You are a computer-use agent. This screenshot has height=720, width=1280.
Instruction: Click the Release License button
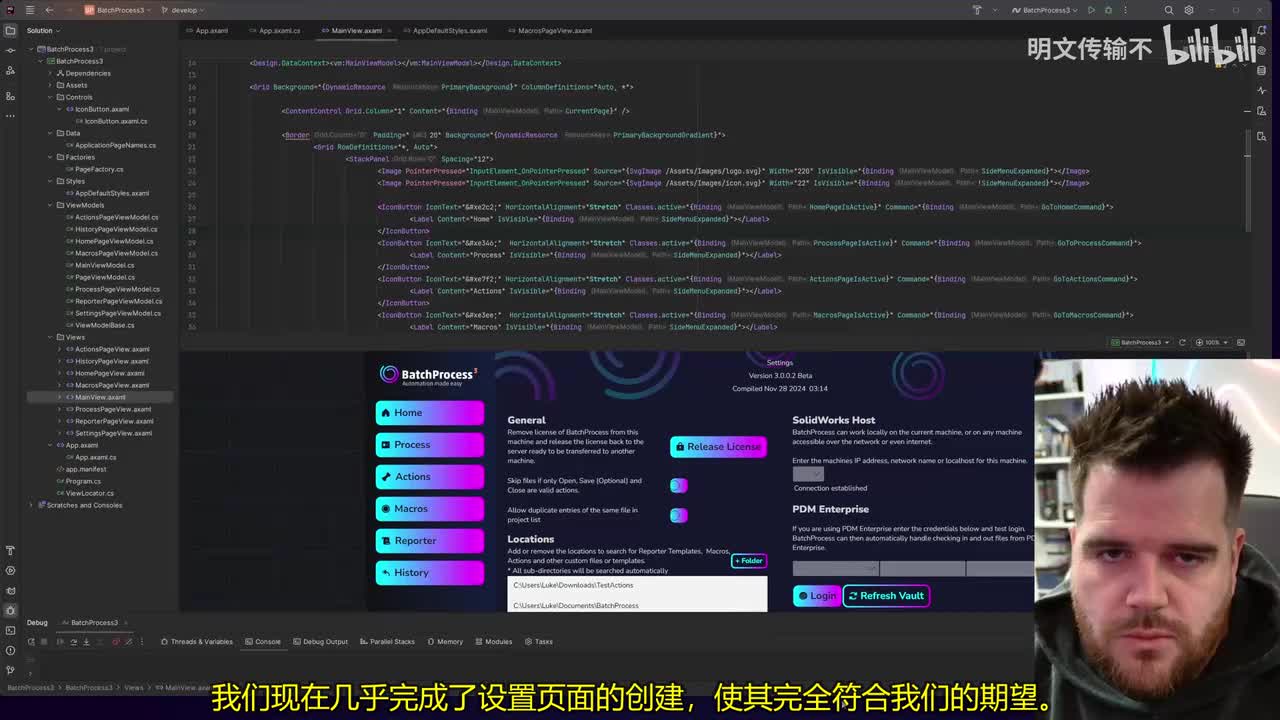click(x=718, y=446)
